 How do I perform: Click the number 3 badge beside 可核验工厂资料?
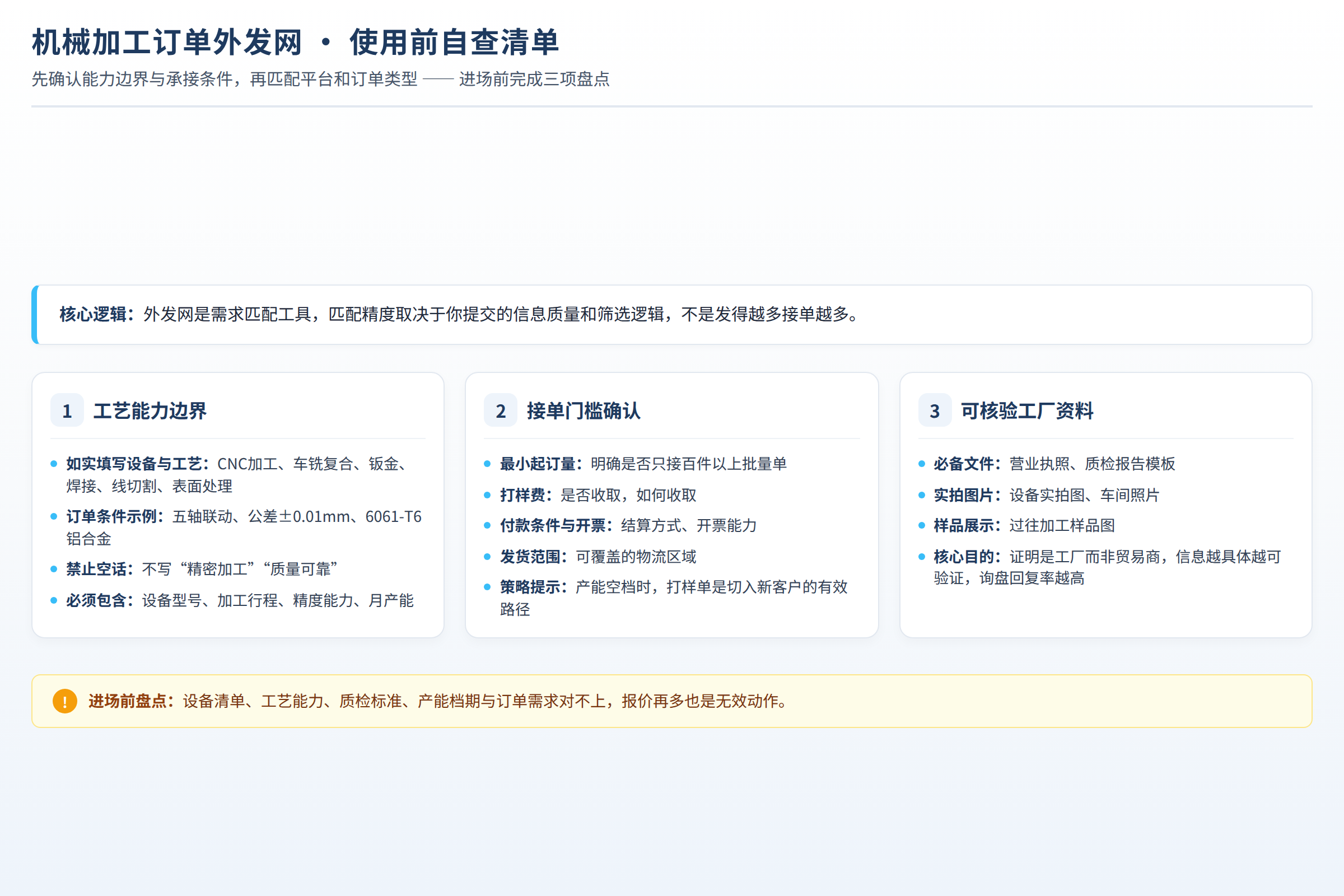935,410
